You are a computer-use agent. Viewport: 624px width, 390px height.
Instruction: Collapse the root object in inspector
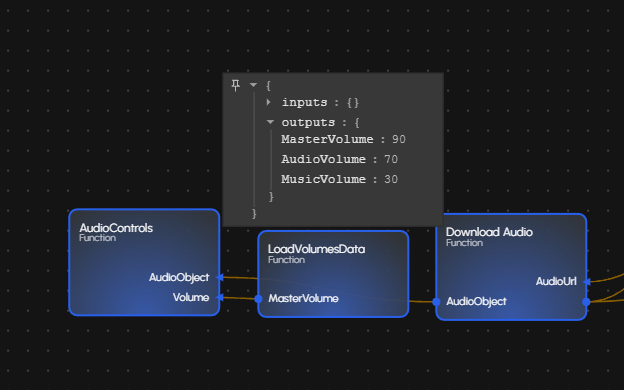point(253,85)
